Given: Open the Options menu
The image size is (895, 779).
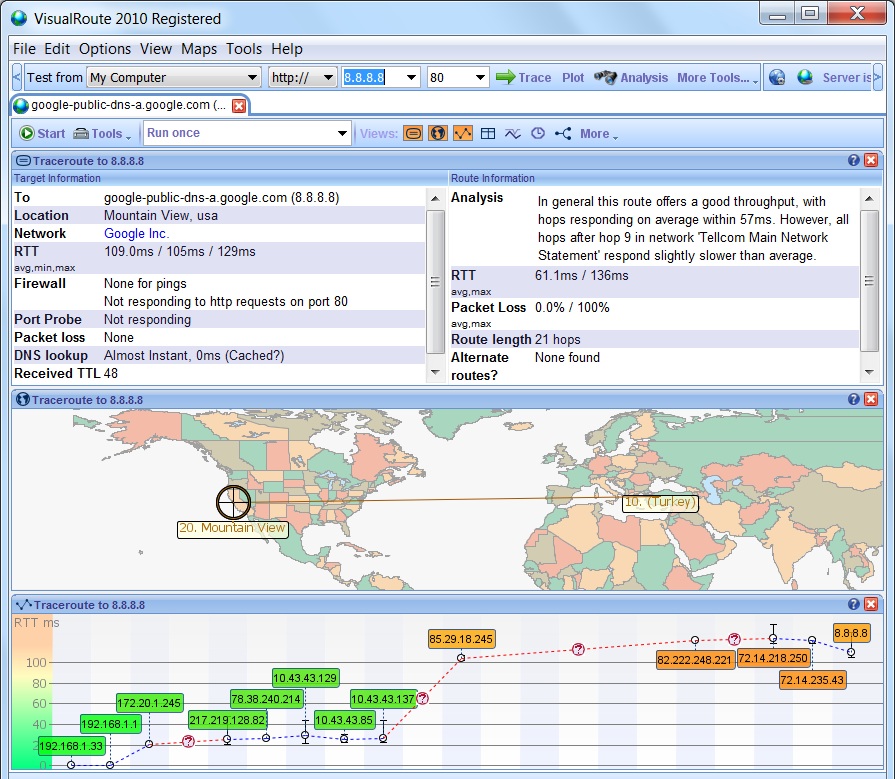Looking at the screenshot, I should pyautogui.click(x=105, y=49).
